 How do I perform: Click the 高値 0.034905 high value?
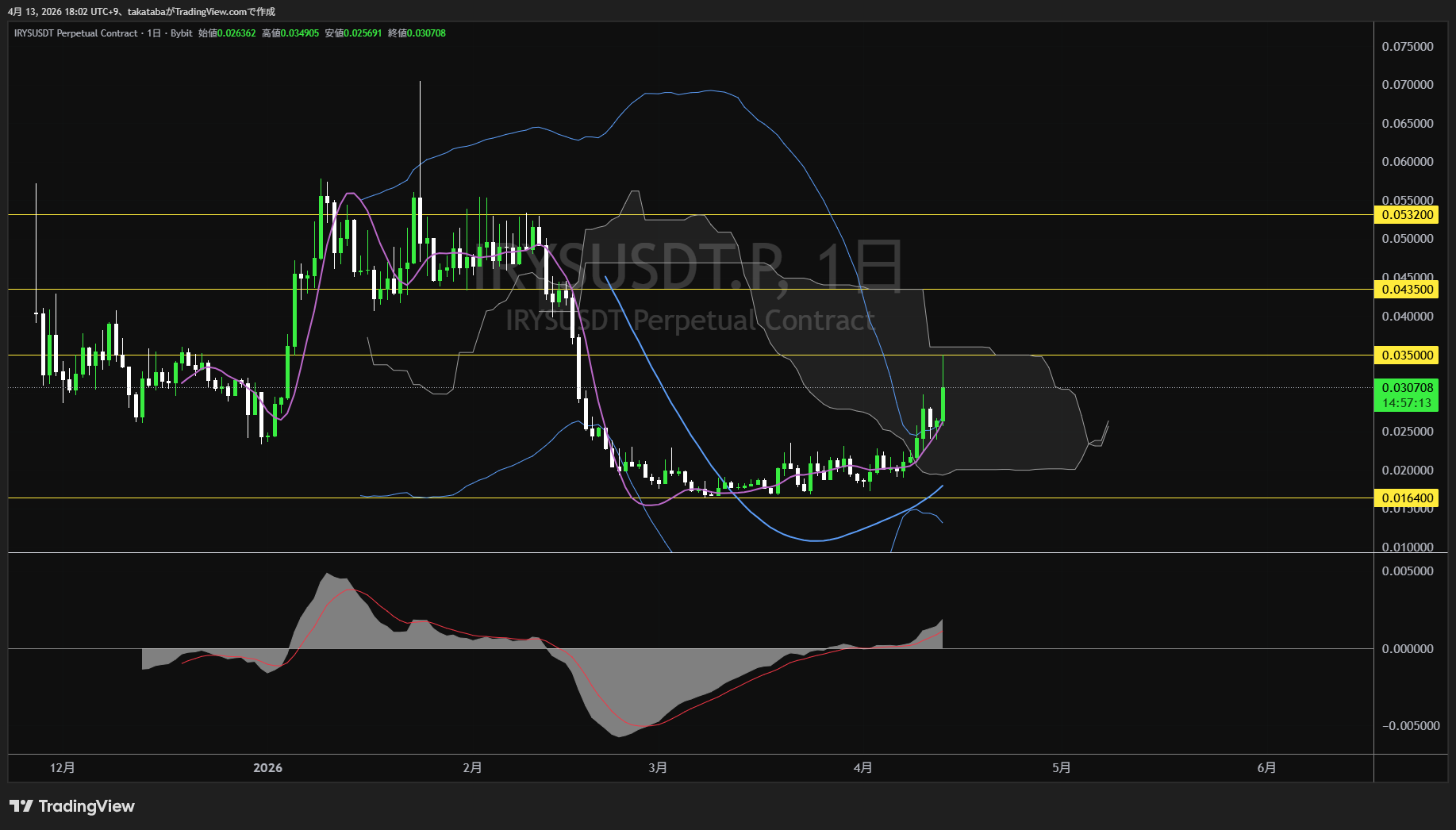(290, 33)
